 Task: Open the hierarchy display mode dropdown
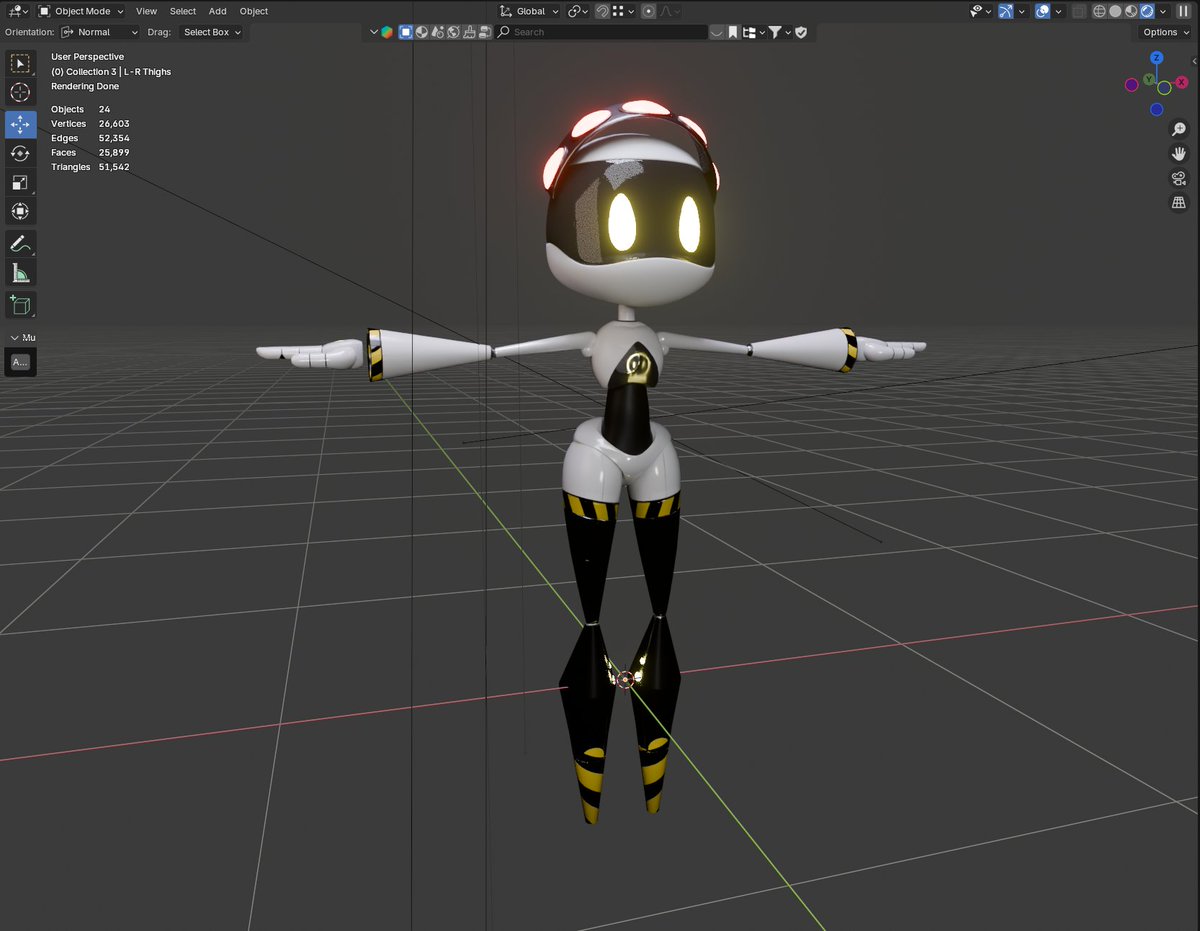tap(753, 32)
